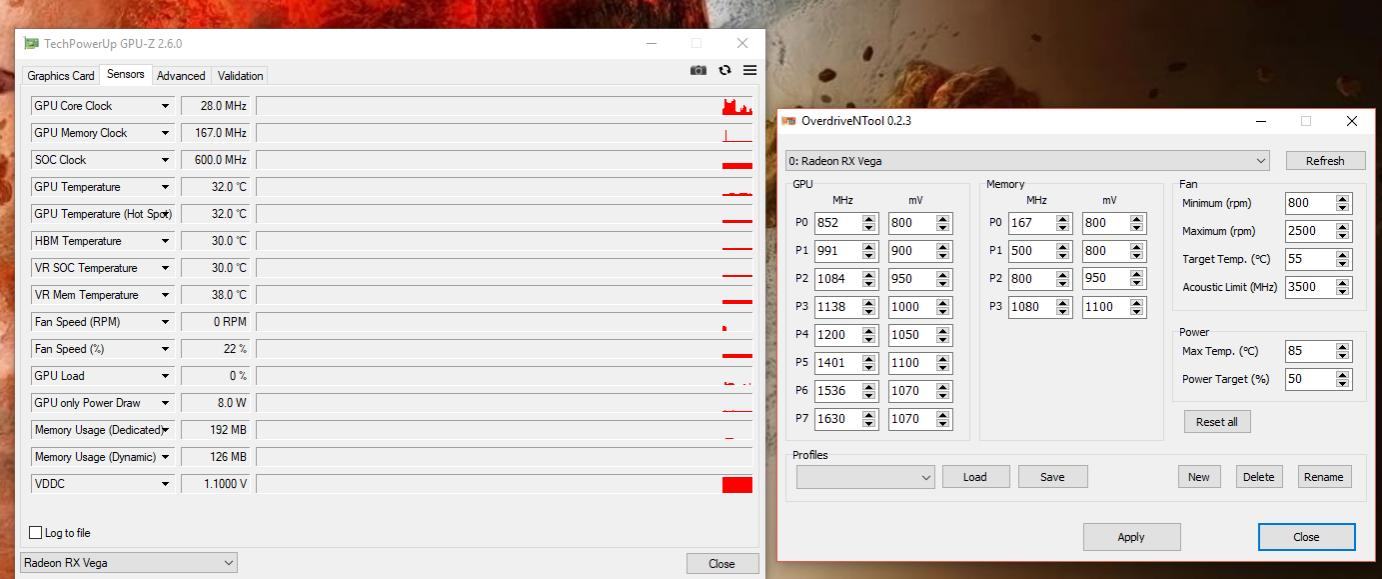This screenshot has width=1382, height=579.
Task: Open the VR SOC Temperature sensor dropdown
Action: pos(165,268)
